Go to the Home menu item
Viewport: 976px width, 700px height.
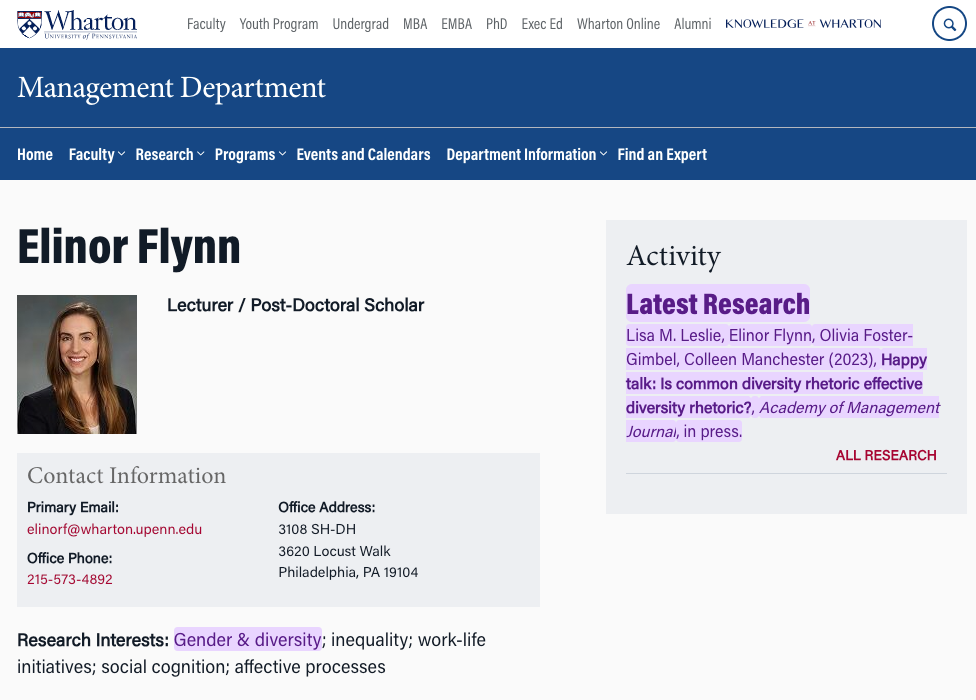35,154
